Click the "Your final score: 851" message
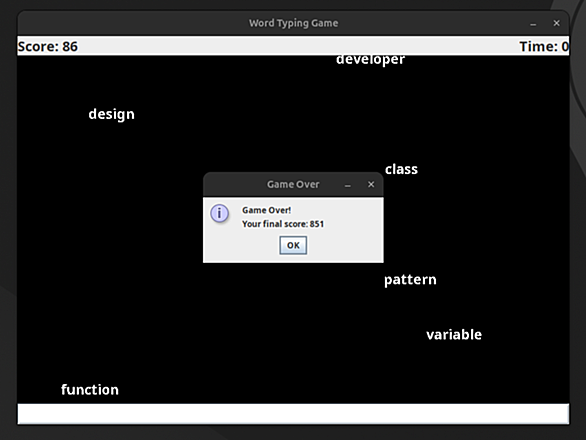 [x=283, y=224]
